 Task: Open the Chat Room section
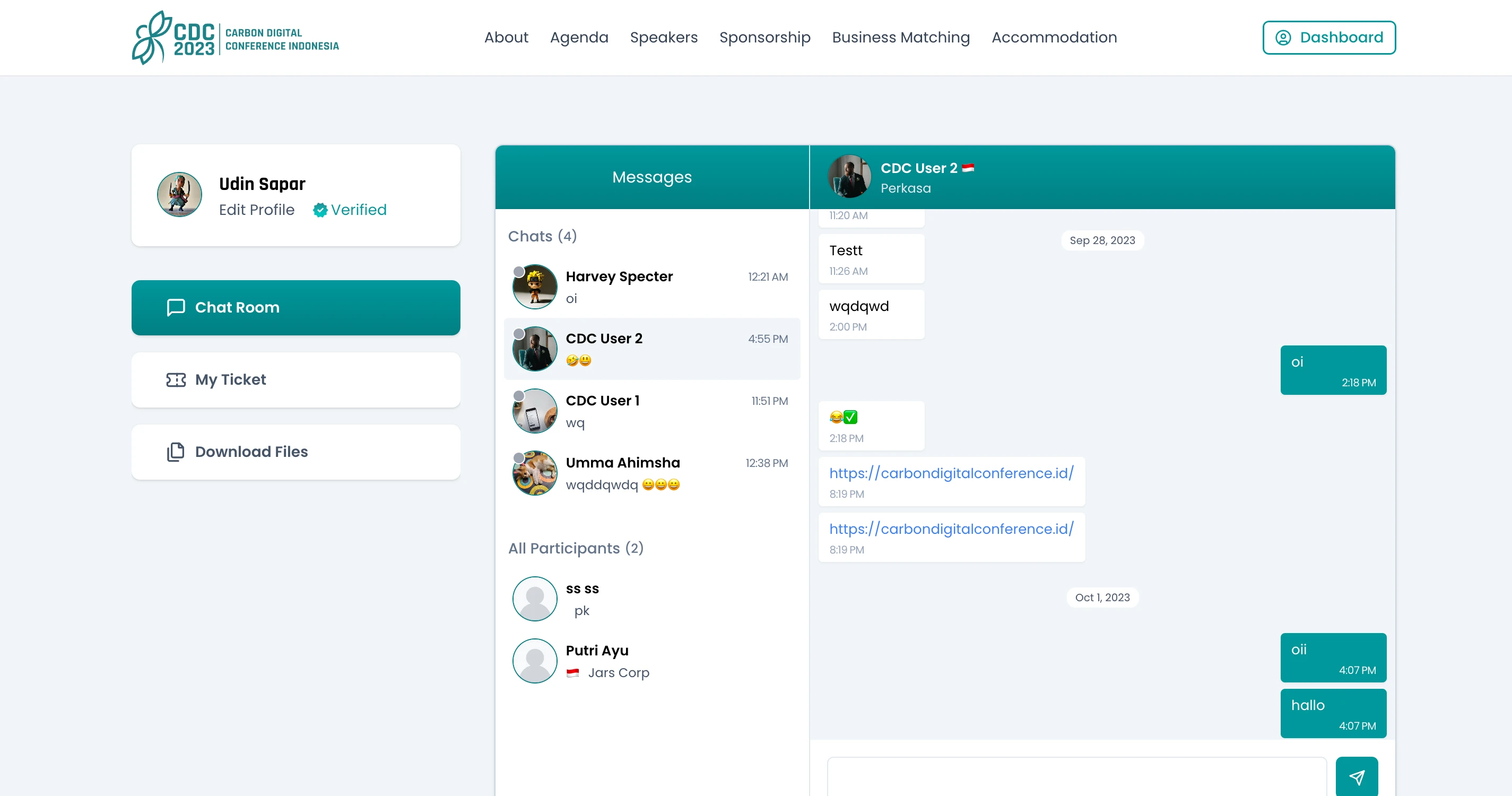point(296,308)
